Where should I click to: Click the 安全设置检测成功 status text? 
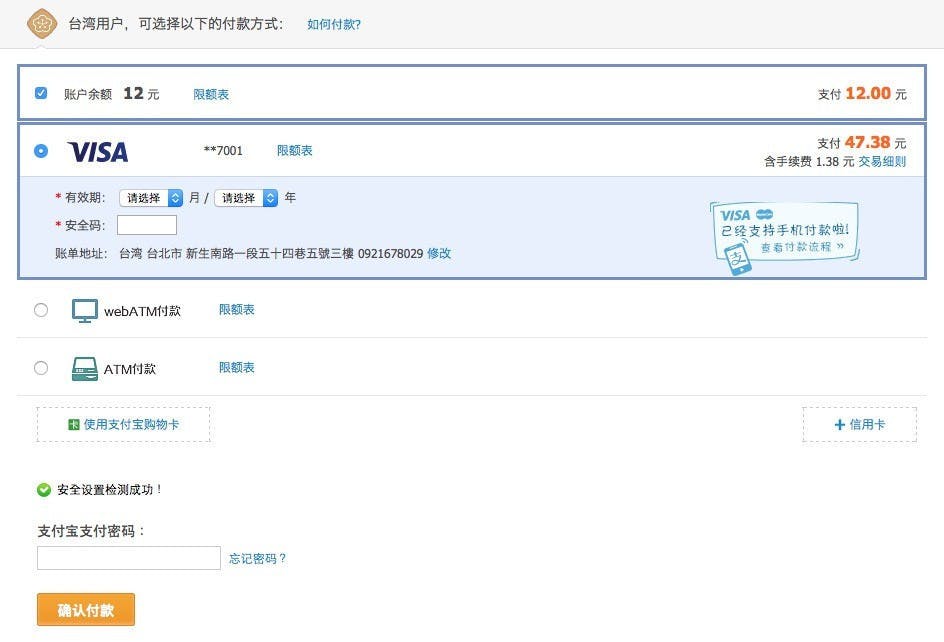click(109, 490)
